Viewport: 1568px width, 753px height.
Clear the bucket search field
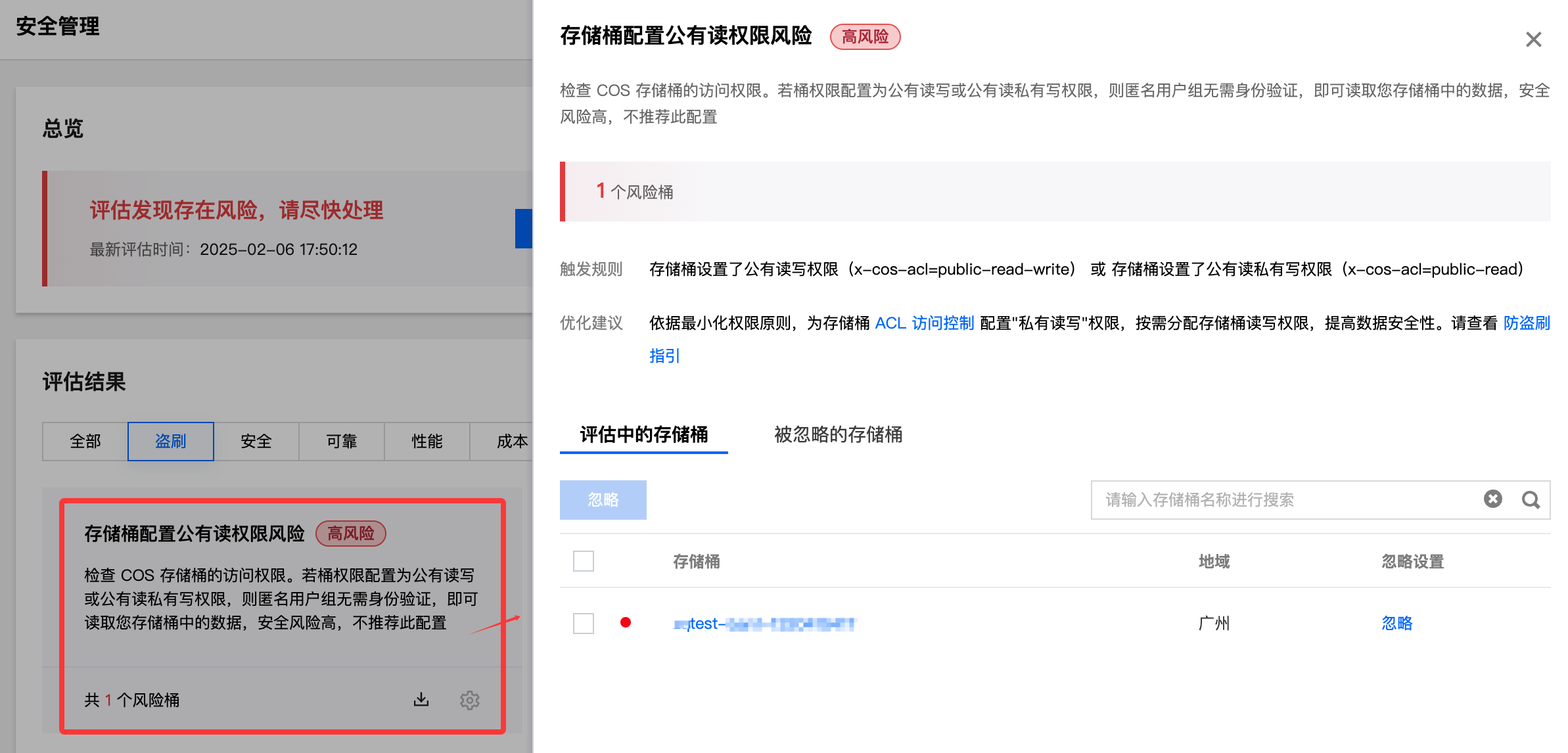coord(1492,499)
